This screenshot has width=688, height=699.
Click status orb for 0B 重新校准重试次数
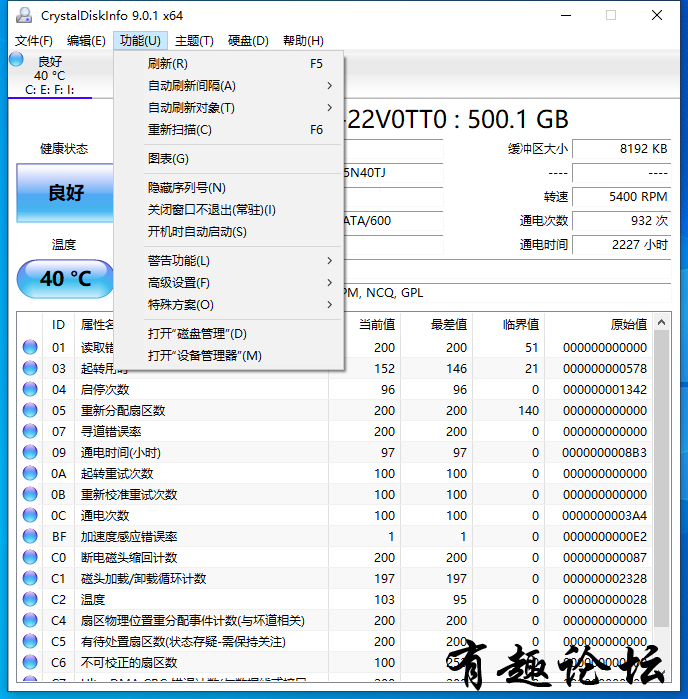30,494
